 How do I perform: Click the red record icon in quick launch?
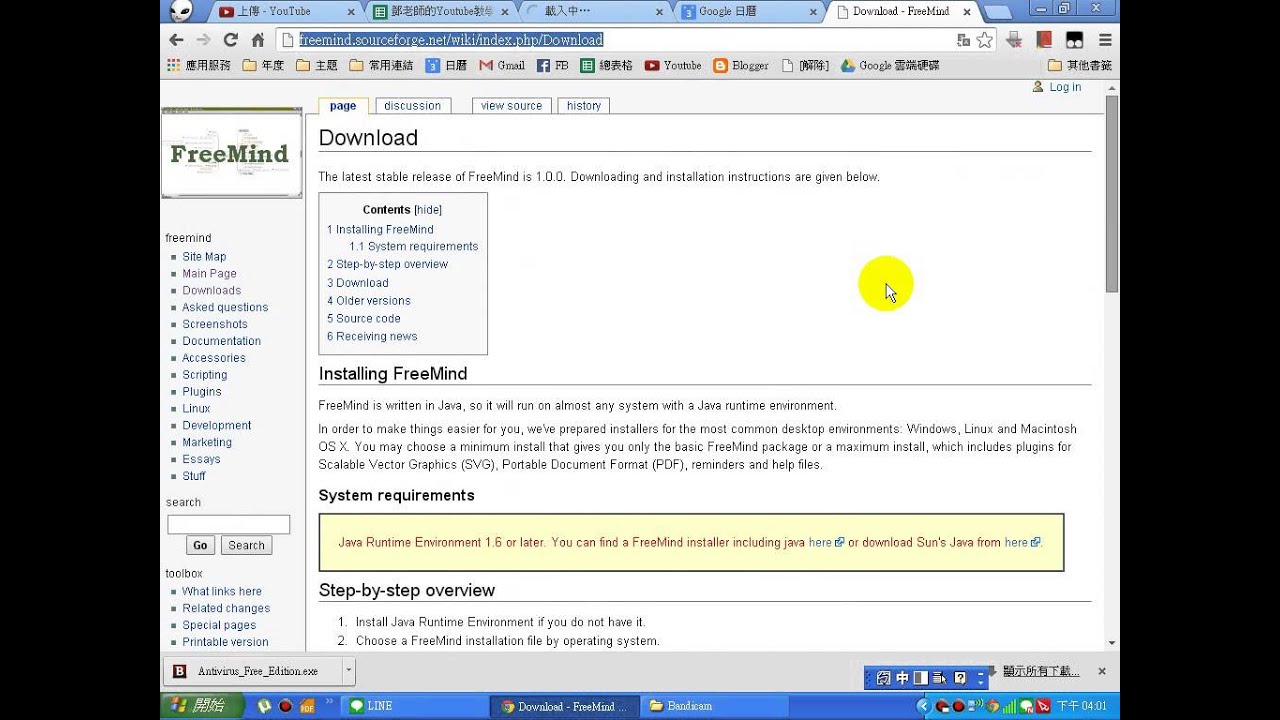coord(285,706)
